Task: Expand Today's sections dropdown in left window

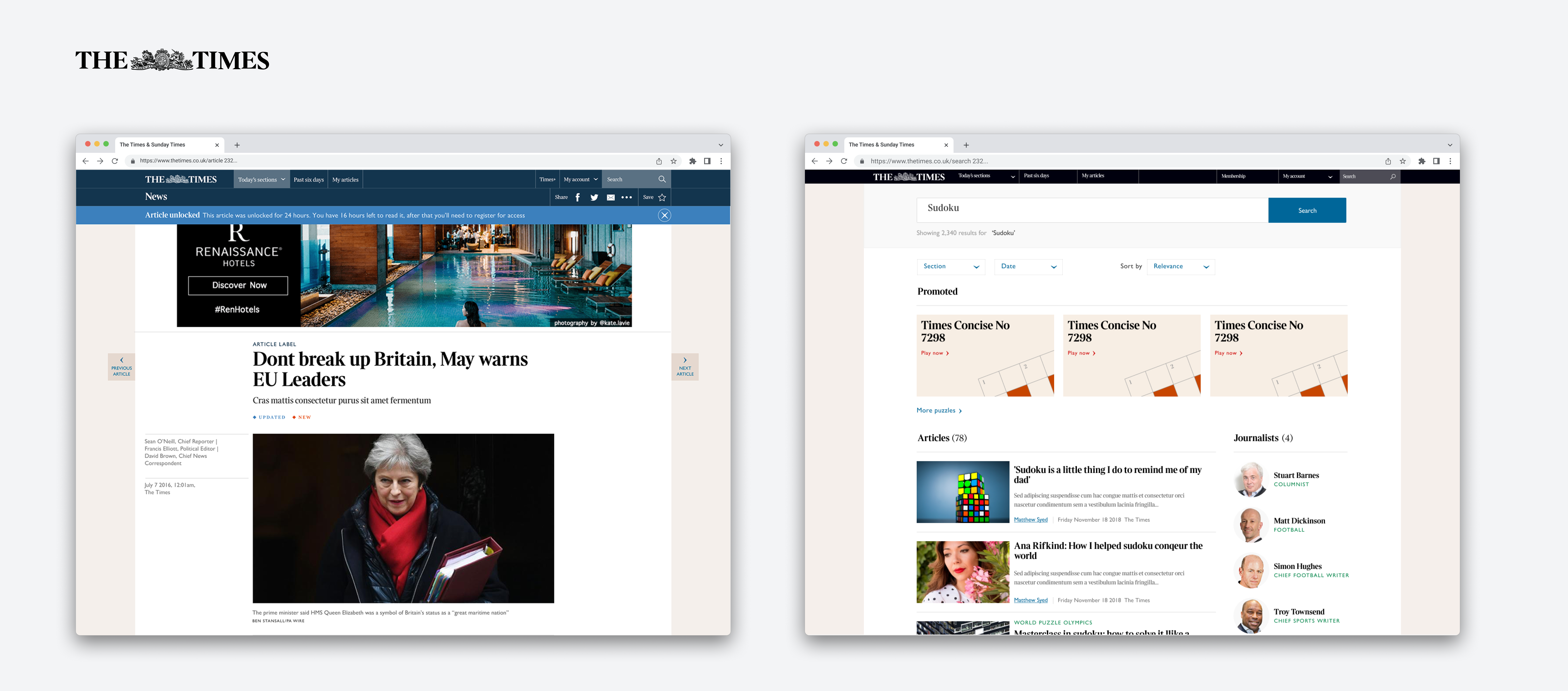Action: tap(262, 179)
